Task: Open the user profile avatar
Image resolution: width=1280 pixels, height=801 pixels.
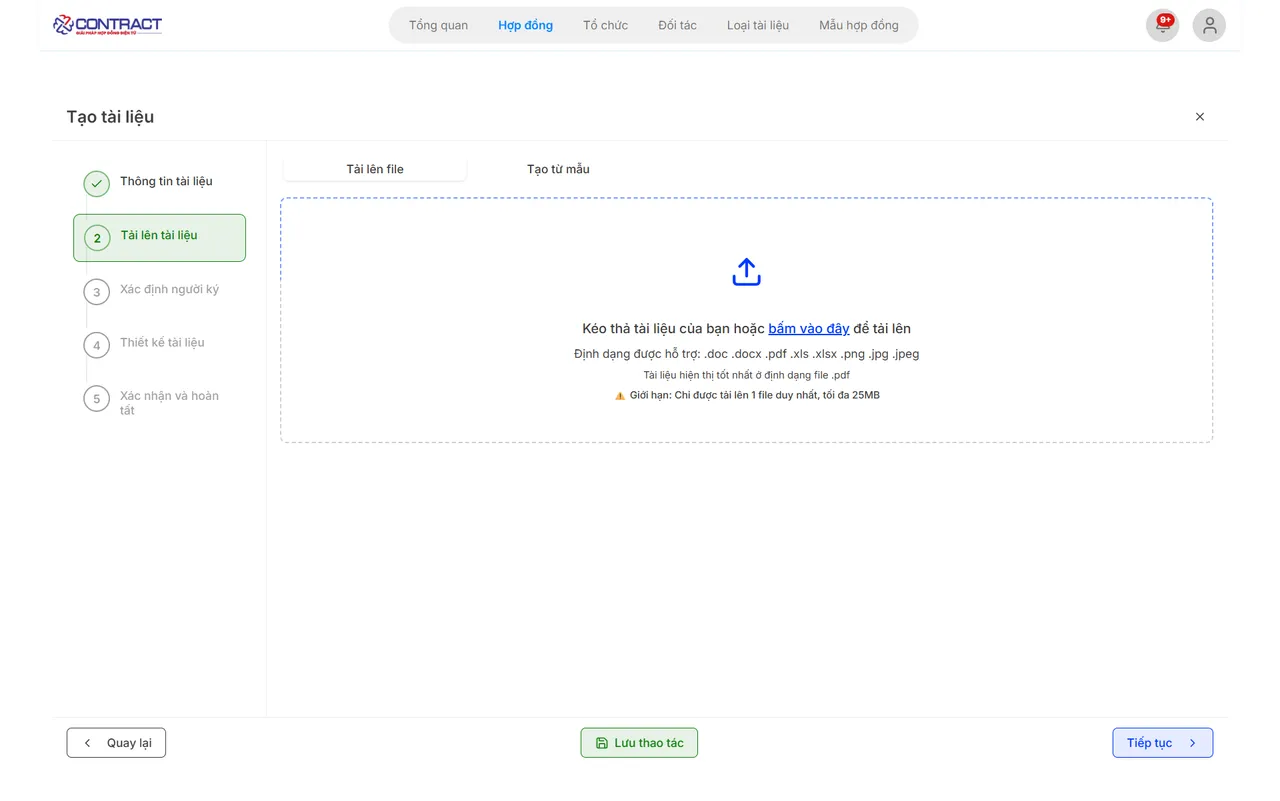Action: point(1209,26)
